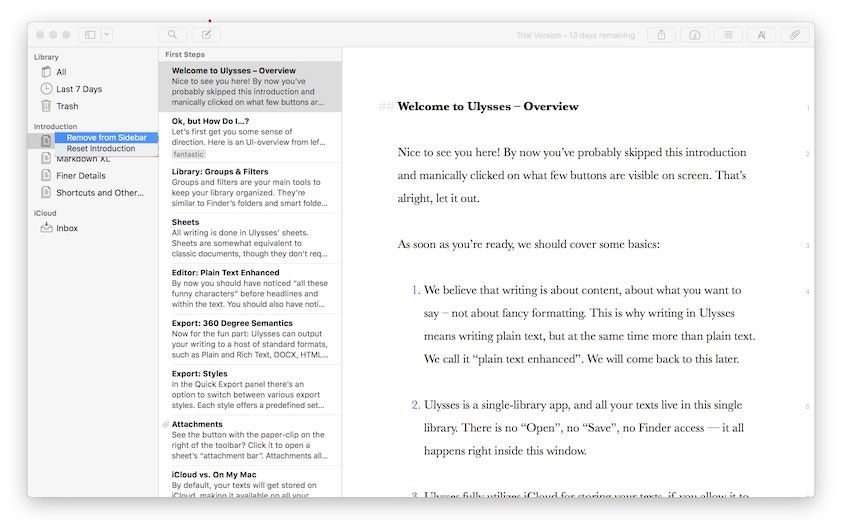This screenshot has height=530, width=842.
Task: Open the iCloud Inbox
Action: (66, 228)
